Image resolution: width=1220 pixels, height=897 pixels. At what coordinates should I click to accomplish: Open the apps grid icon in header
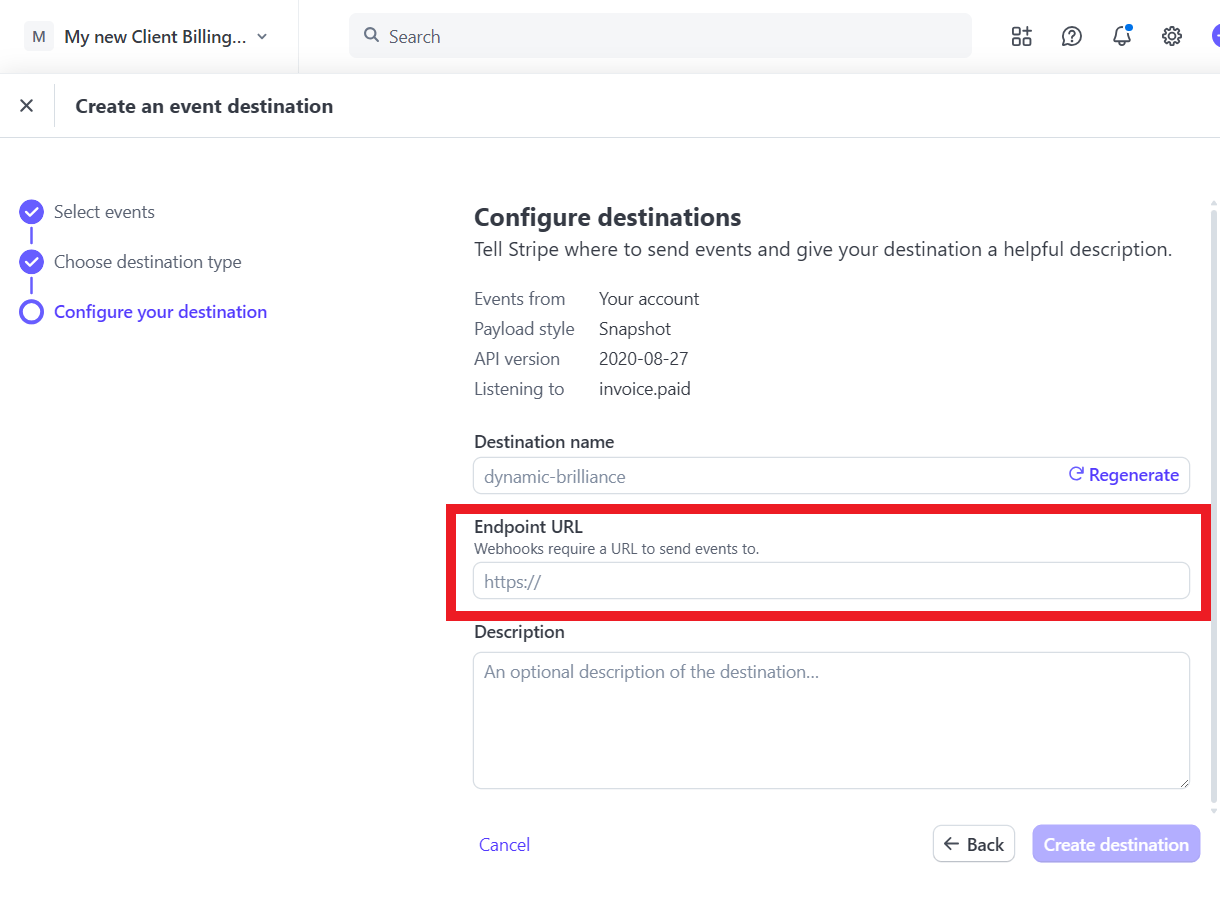pyautogui.click(x=1021, y=37)
